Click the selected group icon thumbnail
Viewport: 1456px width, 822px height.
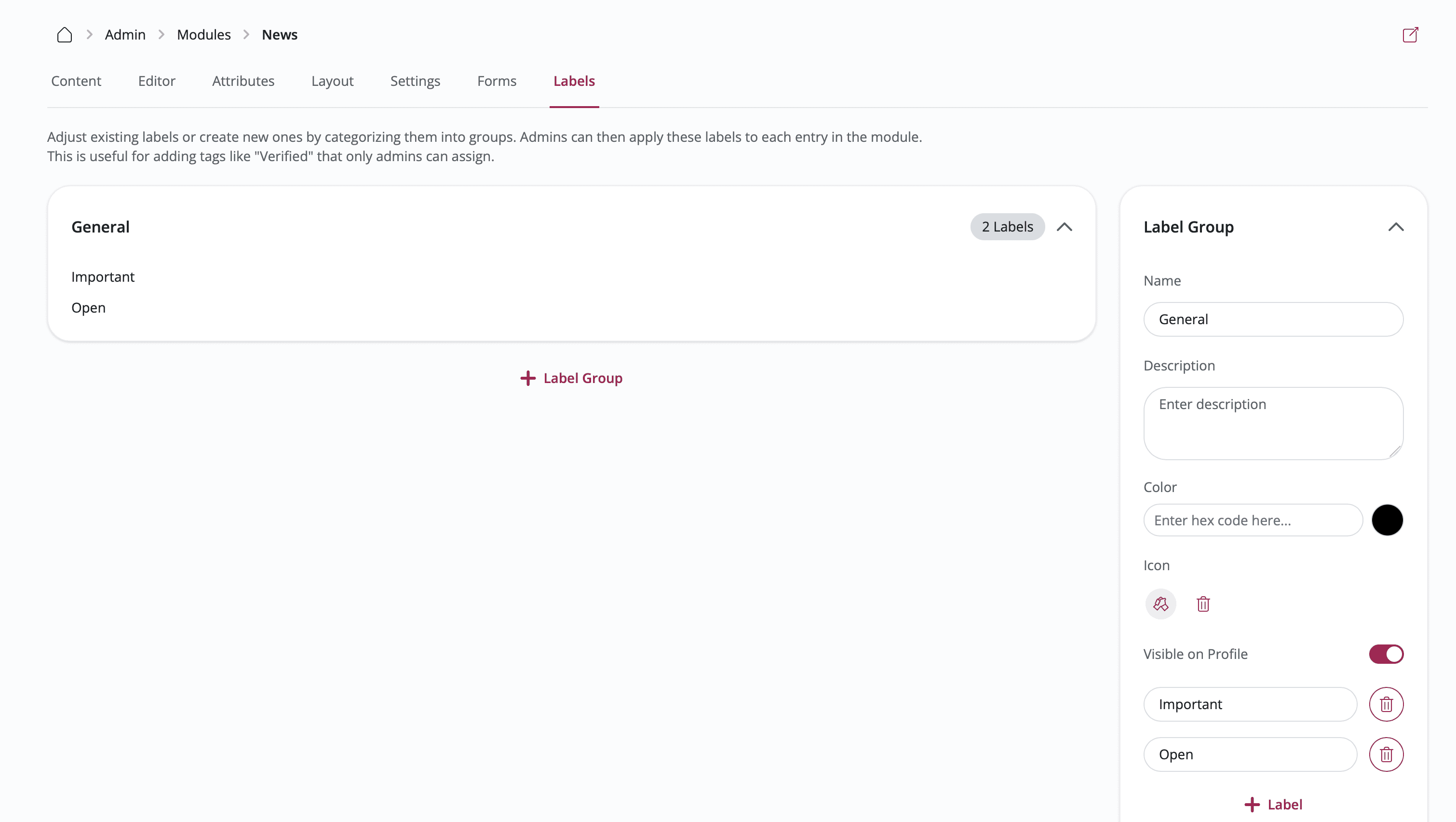(x=1160, y=604)
